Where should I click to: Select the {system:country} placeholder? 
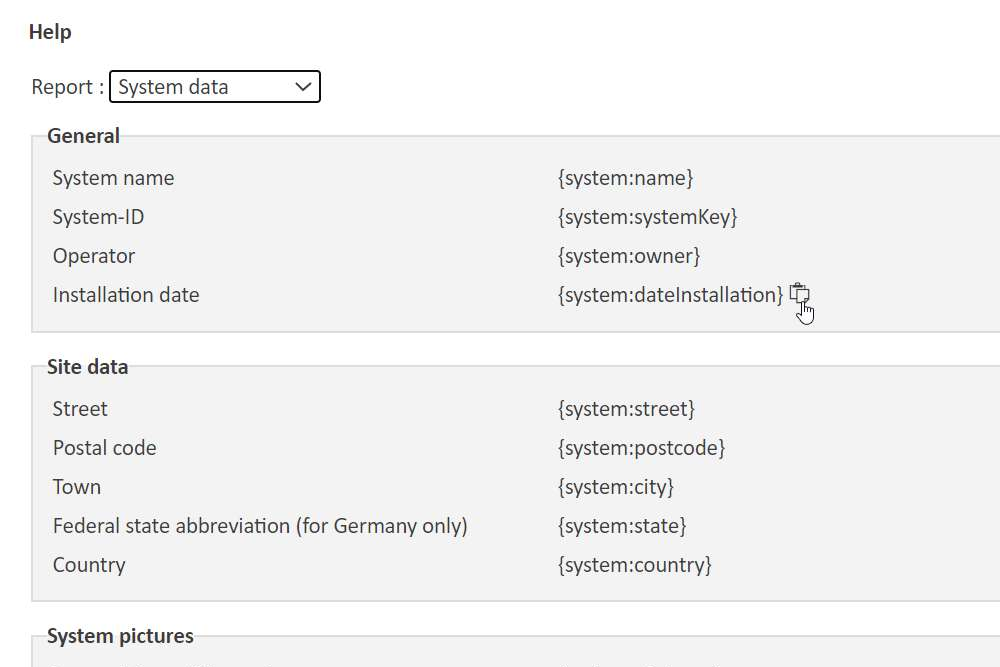[x=635, y=564]
